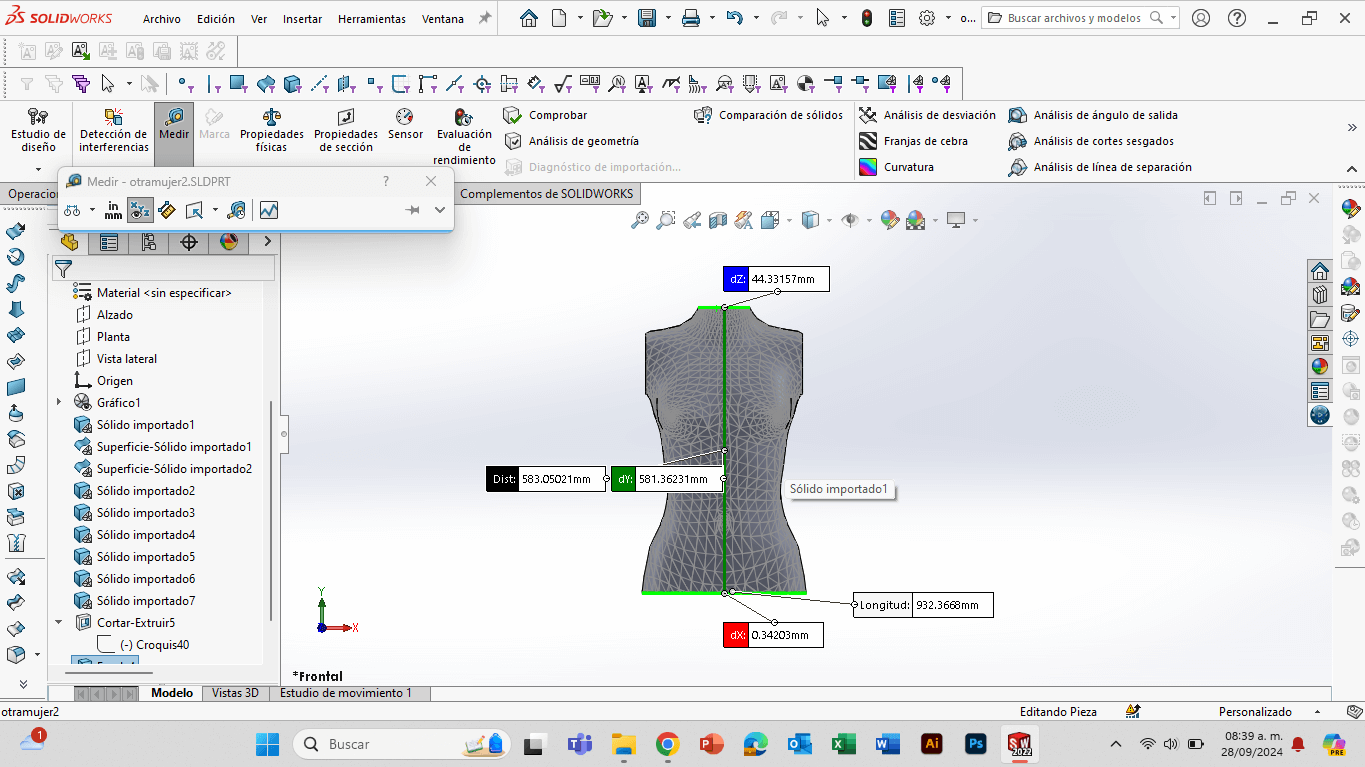1365x767 pixels.
Task: Click create sensor graph icon in Medir dialog
Action: point(268,210)
